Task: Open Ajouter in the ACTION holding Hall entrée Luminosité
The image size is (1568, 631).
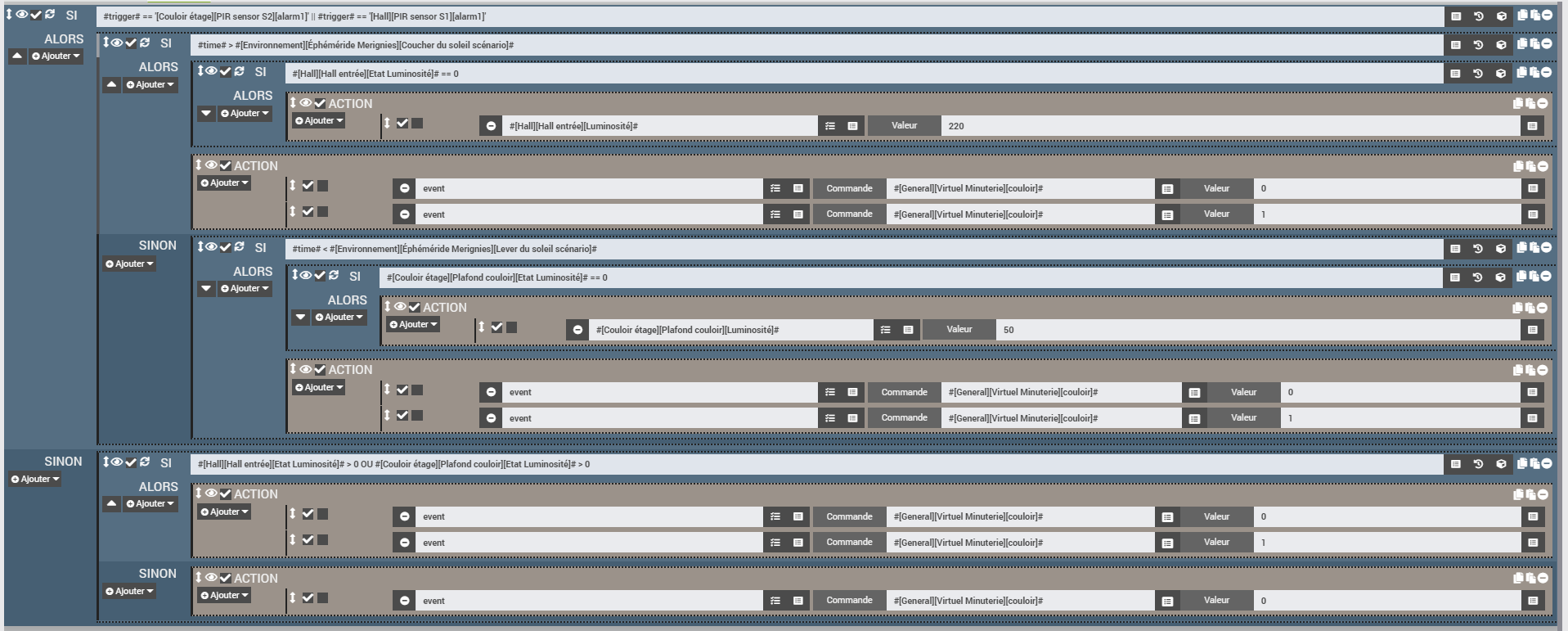Action: pos(319,121)
